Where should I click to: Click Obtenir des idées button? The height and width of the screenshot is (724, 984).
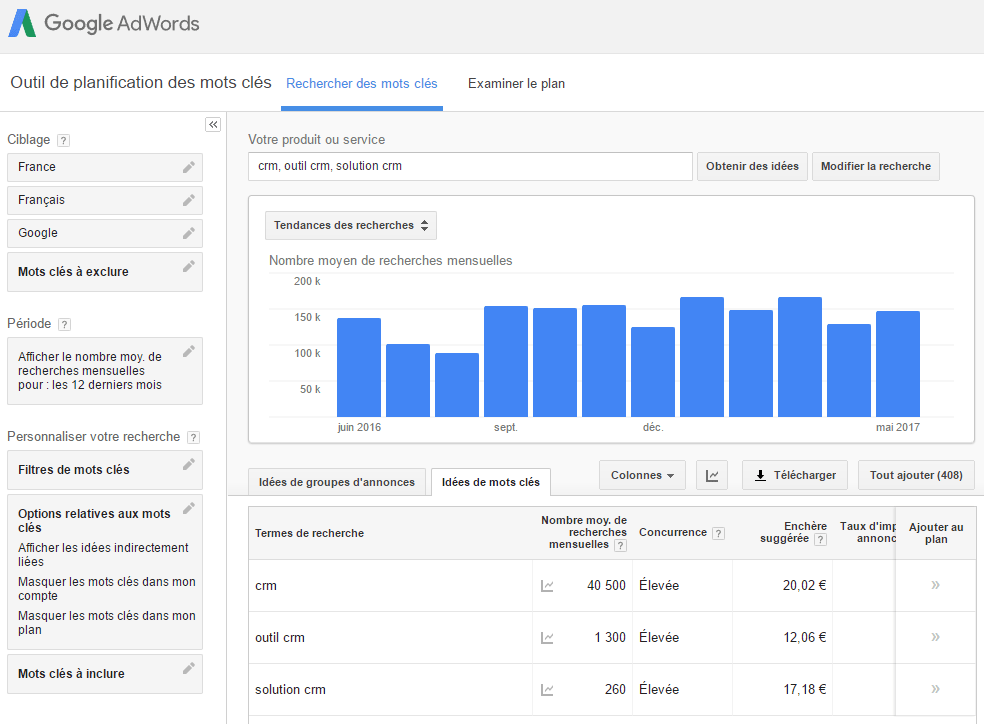click(x=752, y=166)
